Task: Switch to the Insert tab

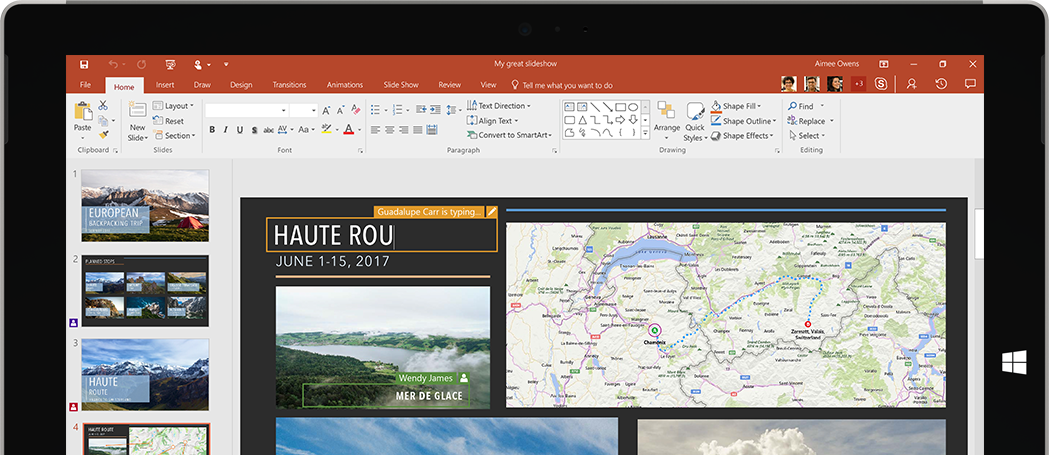Action: coord(165,85)
